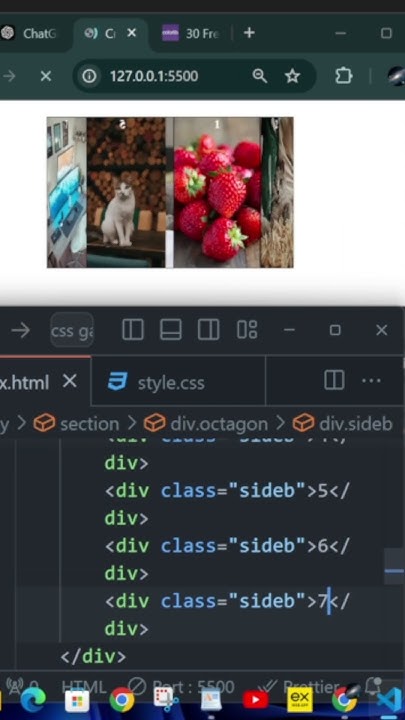Open the editor More Actions menu
The width and height of the screenshot is (405, 720).
[x=371, y=381]
